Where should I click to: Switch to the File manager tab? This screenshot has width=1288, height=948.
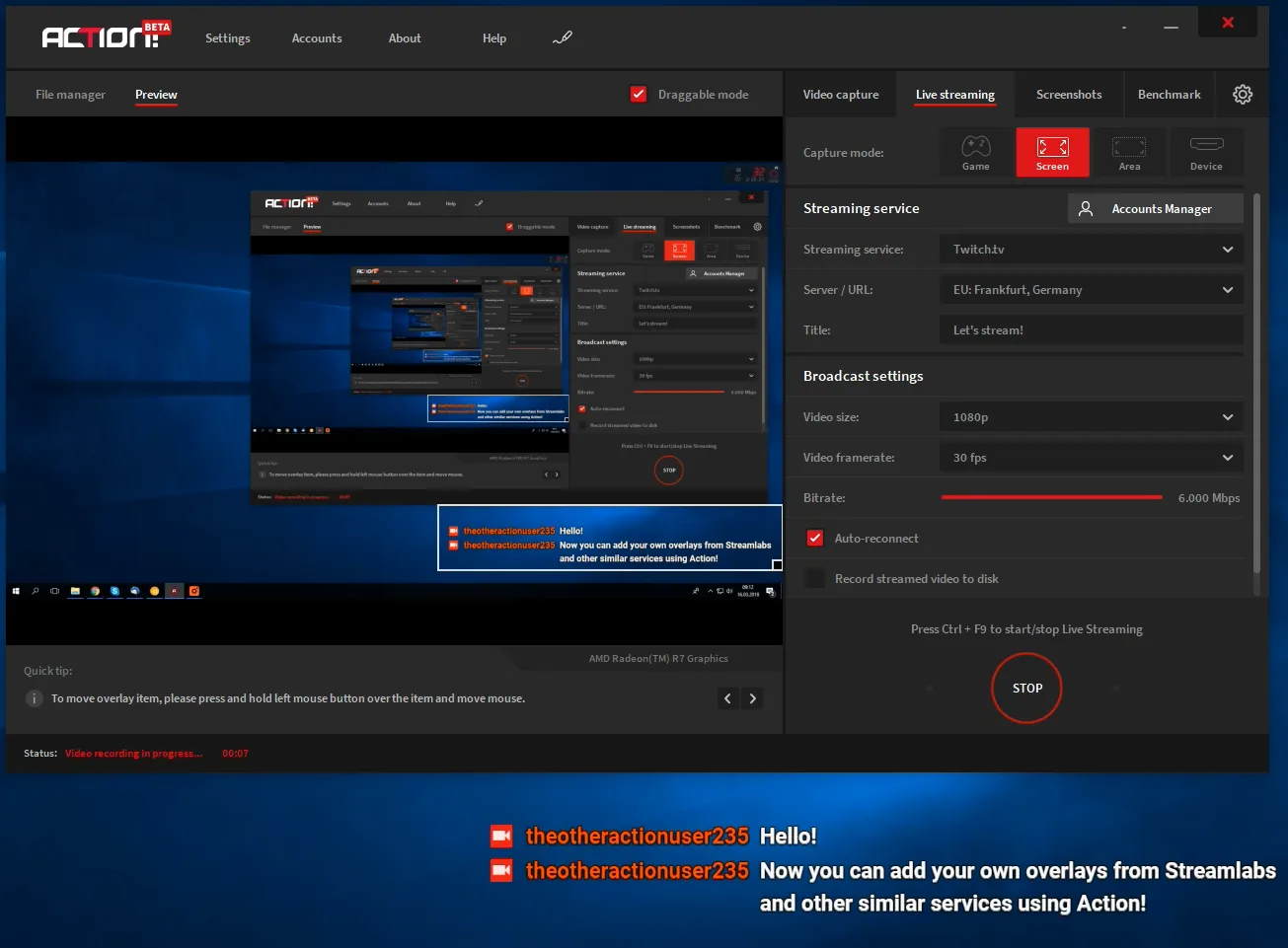[70, 95]
